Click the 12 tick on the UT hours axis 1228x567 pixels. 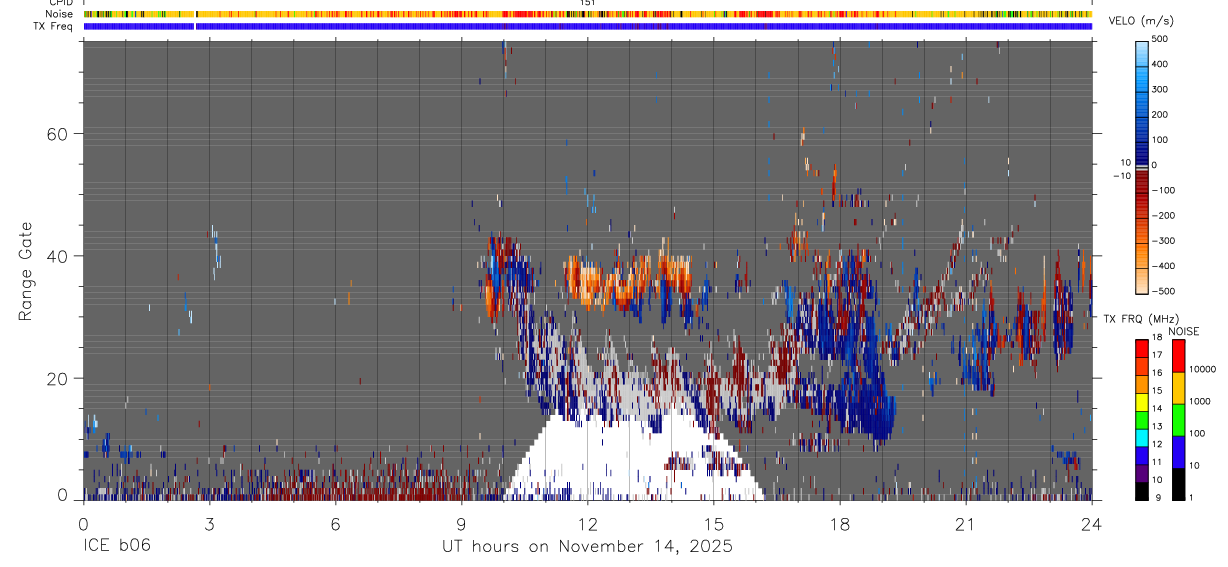(587, 524)
